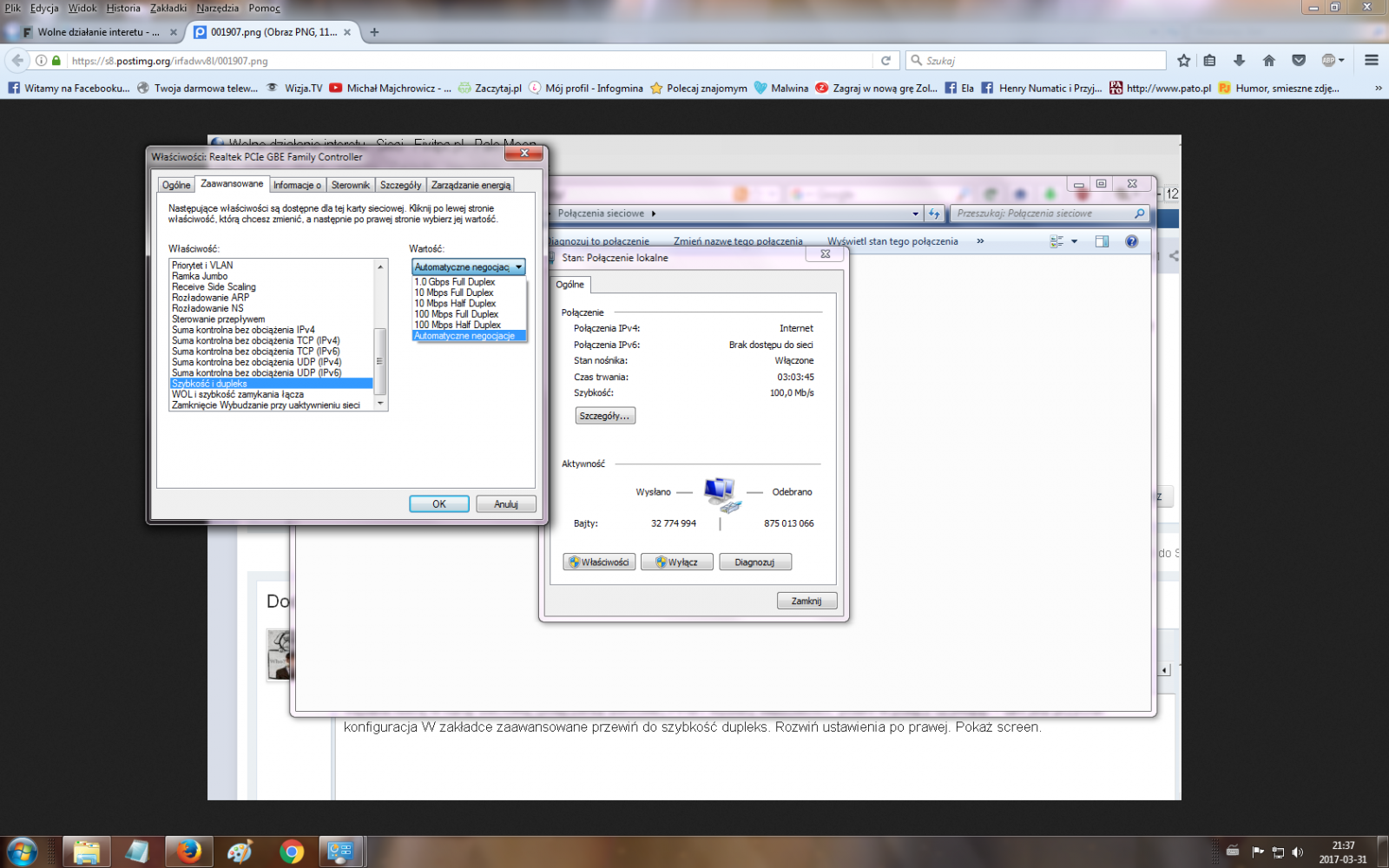Open the http://www.pato.pl bookmark
The image size is (1389, 868).
tap(1160, 88)
